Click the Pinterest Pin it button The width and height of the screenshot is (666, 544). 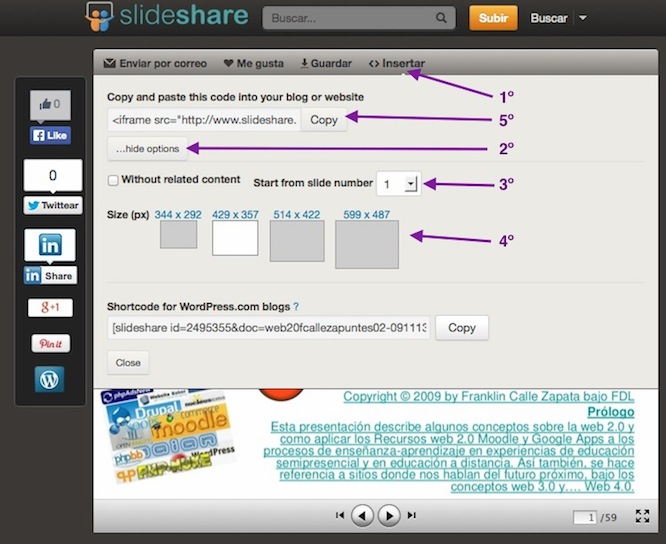[51, 343]
